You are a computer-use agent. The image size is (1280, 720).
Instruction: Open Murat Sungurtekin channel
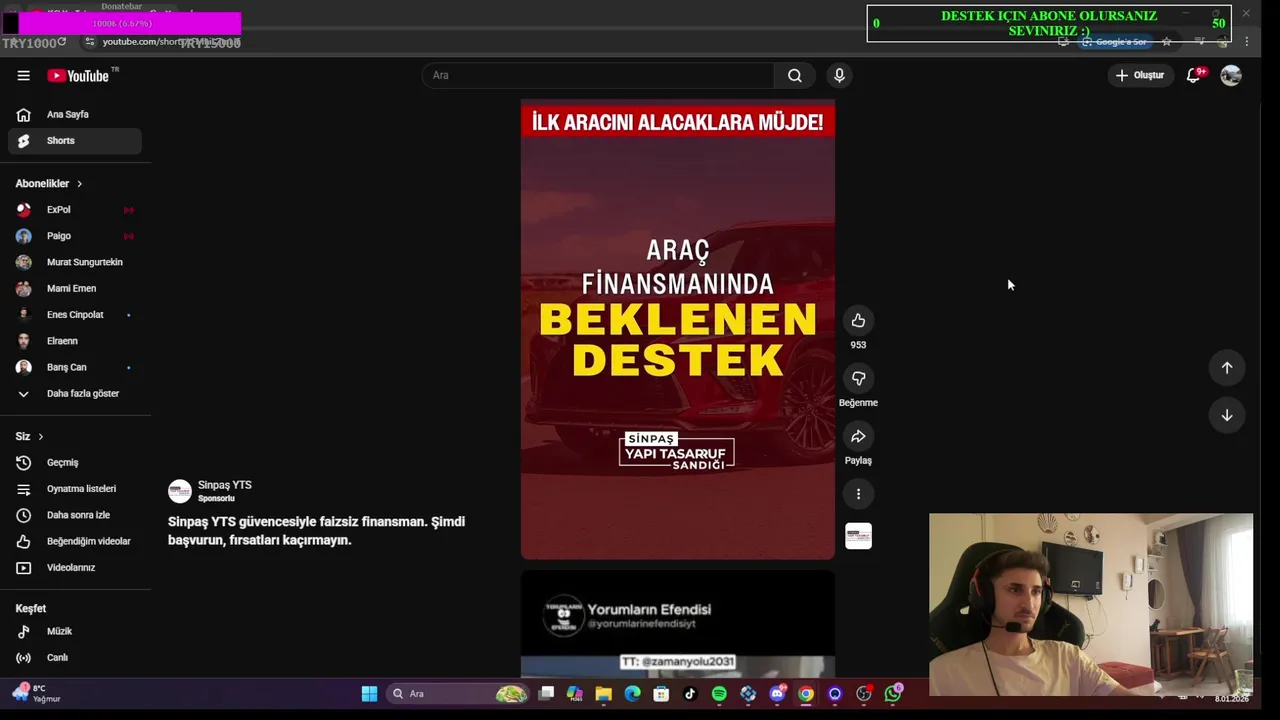coord(75,262)
